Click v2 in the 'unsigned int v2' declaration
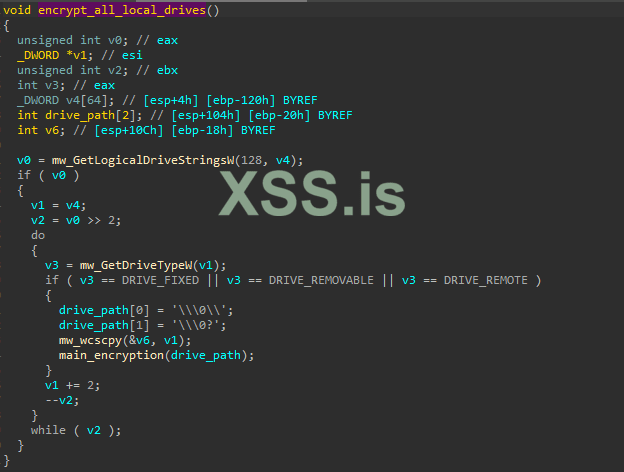 115,70
